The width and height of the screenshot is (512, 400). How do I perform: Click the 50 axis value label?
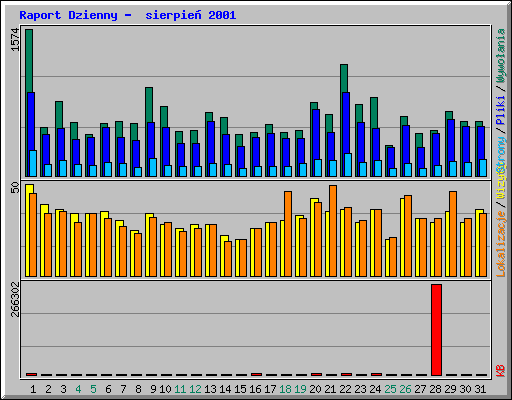tap(15, 187)
